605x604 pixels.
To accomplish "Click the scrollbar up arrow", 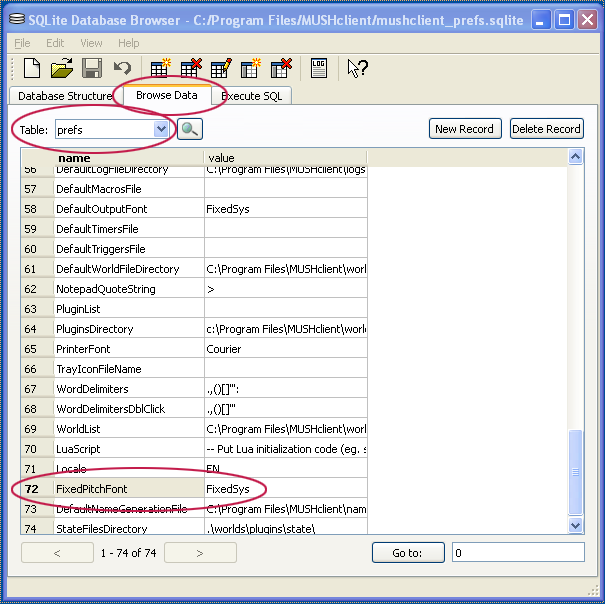I will tap(575, 156).
